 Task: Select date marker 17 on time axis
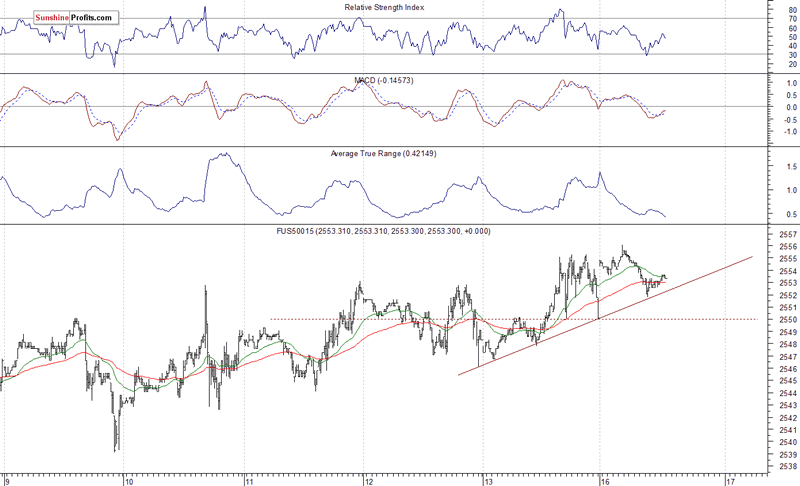coord(729,479)
